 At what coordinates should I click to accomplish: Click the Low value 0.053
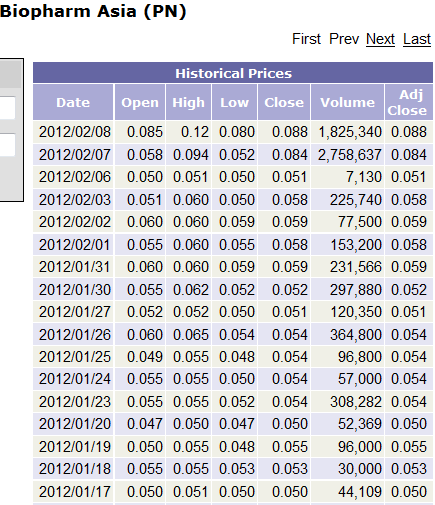tap(237, 469)
